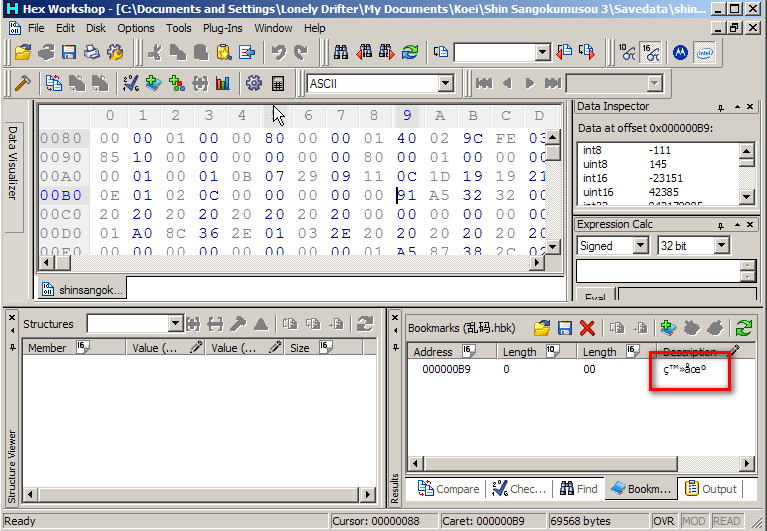Image resolution: width=767 pixels, height=531 pixels.
Task: Open the Tools menu
Action: point(179,28)
